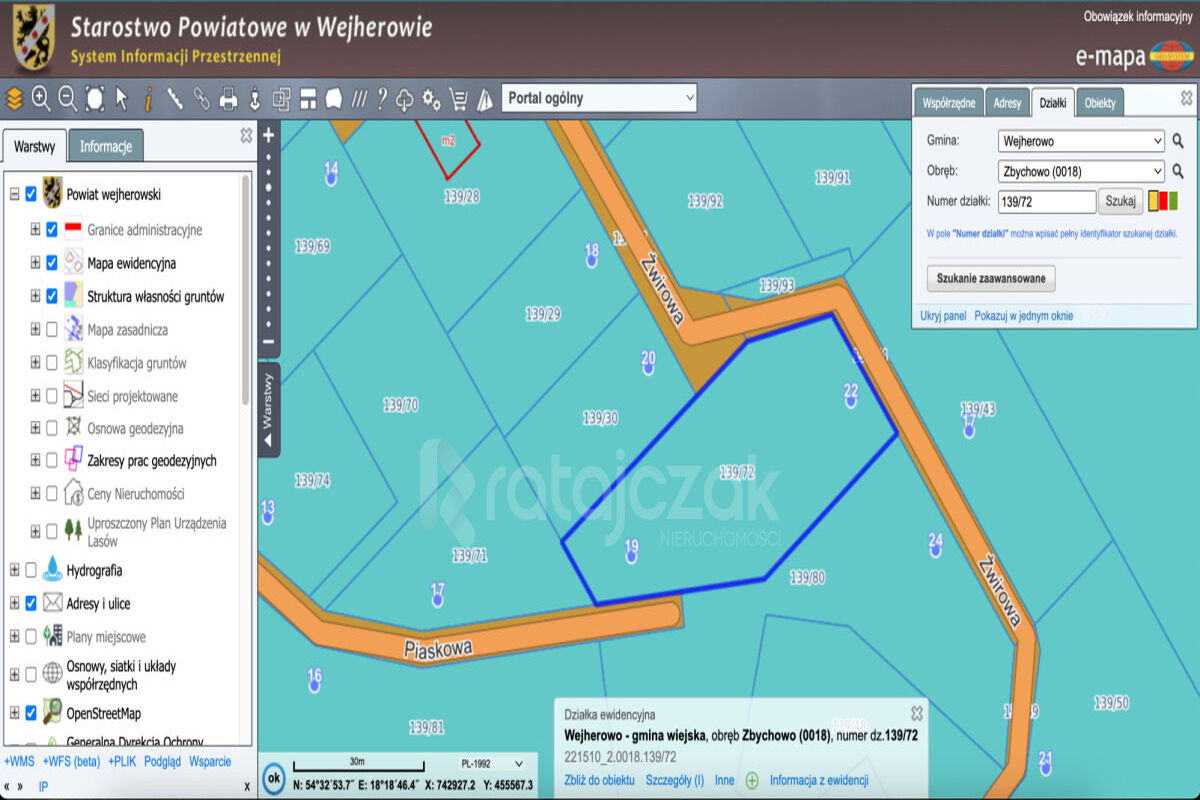
Task: Activate the orange info identify tool
Action: point(148,98)
